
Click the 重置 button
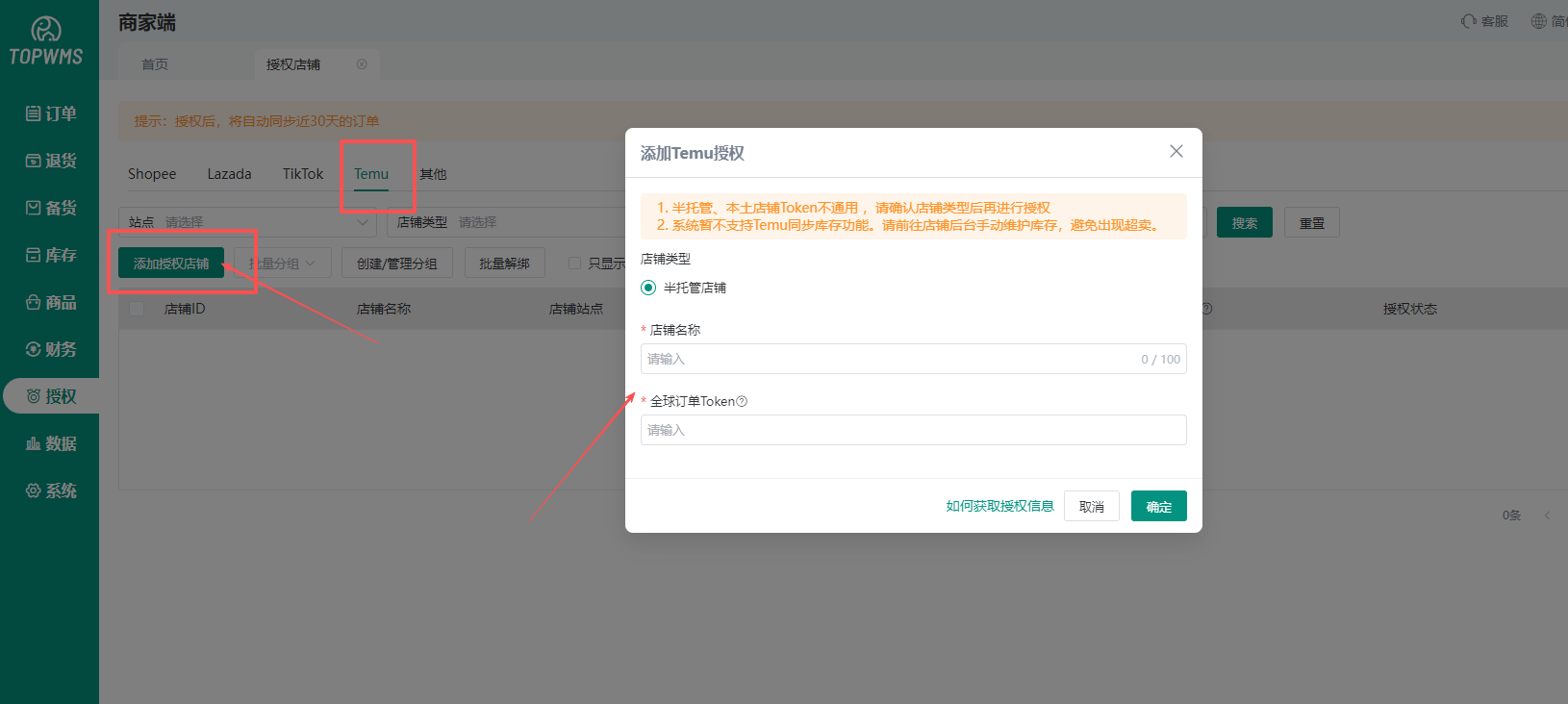click(x=1312, y=222)
